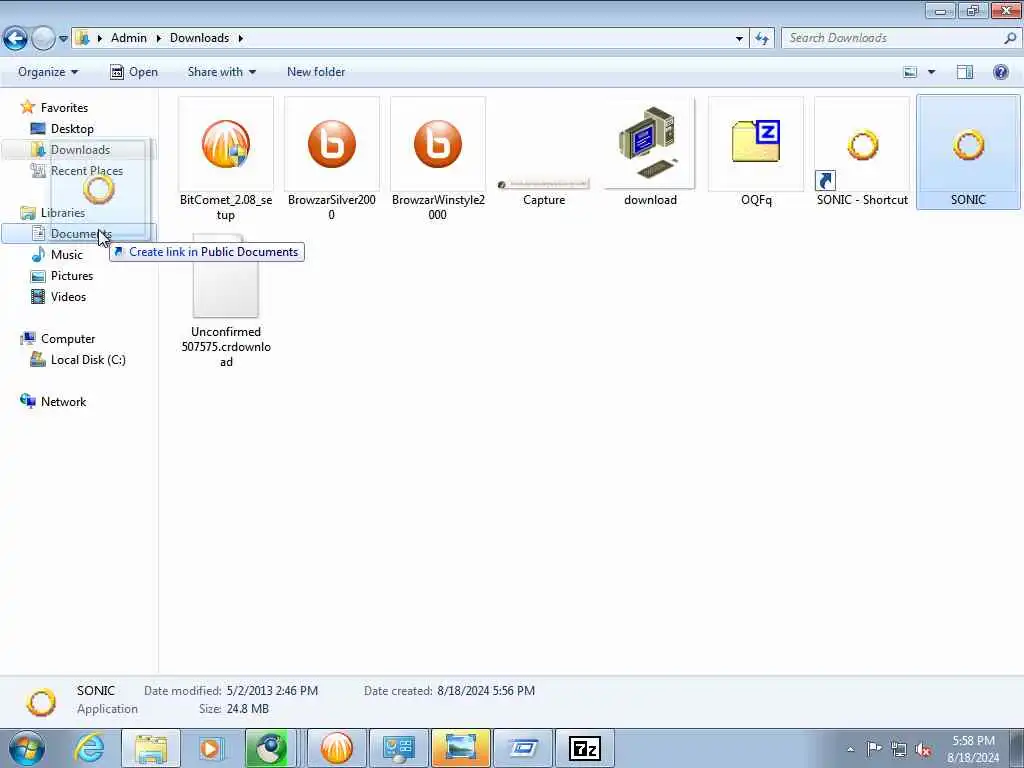Select Favorites in the navigation pane
Image resolution: width=1024 pixels, height=768 pixels.
(x=64, y=108)
